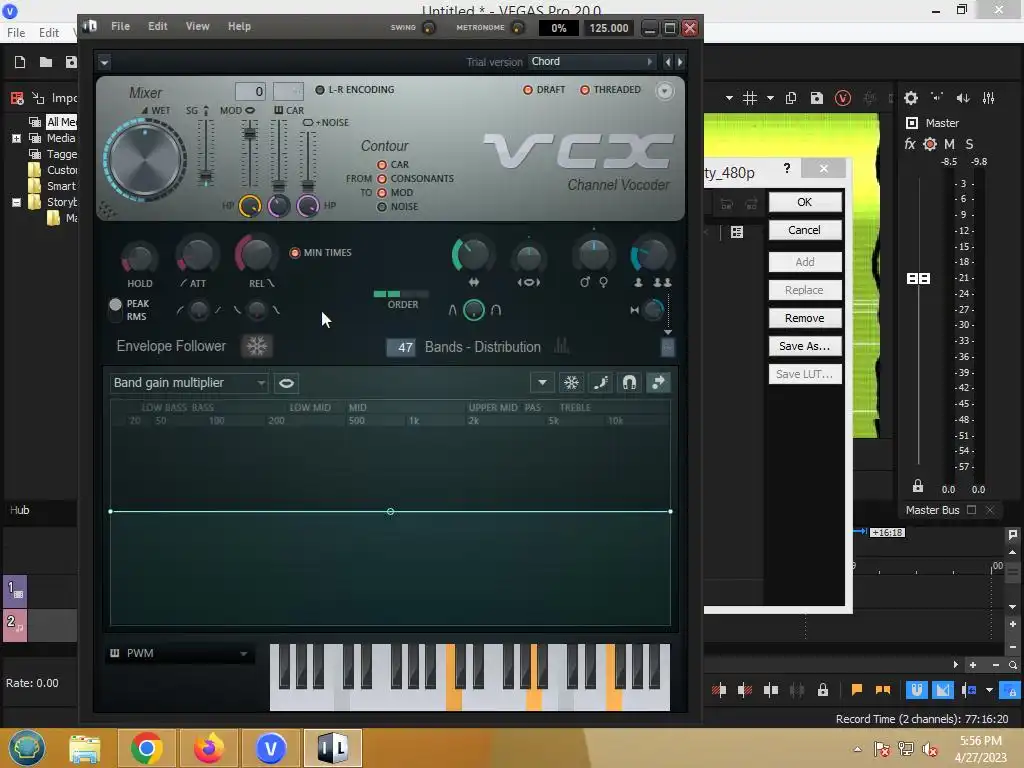The width and height of the screenshot is (1024, 768).
Task: Open options arrow menu in band editor toolbar
Action: (x=542, y=383)
